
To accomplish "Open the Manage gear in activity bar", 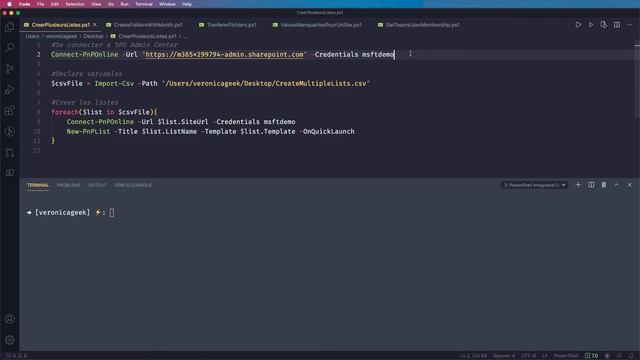I will pyautogui.click(x=9, y=340).
